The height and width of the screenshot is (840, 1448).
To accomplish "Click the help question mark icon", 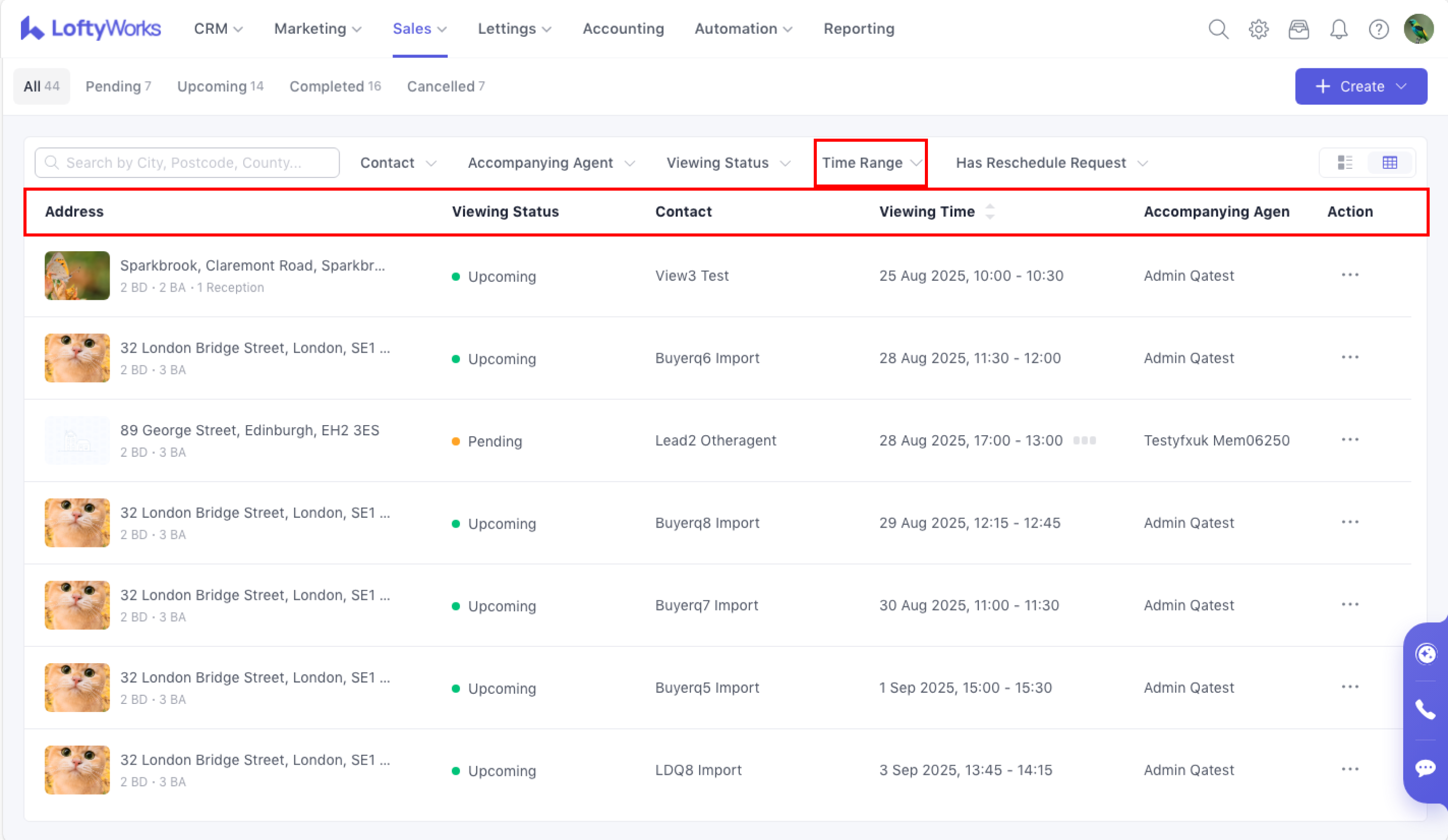I will pos(1379,29).
